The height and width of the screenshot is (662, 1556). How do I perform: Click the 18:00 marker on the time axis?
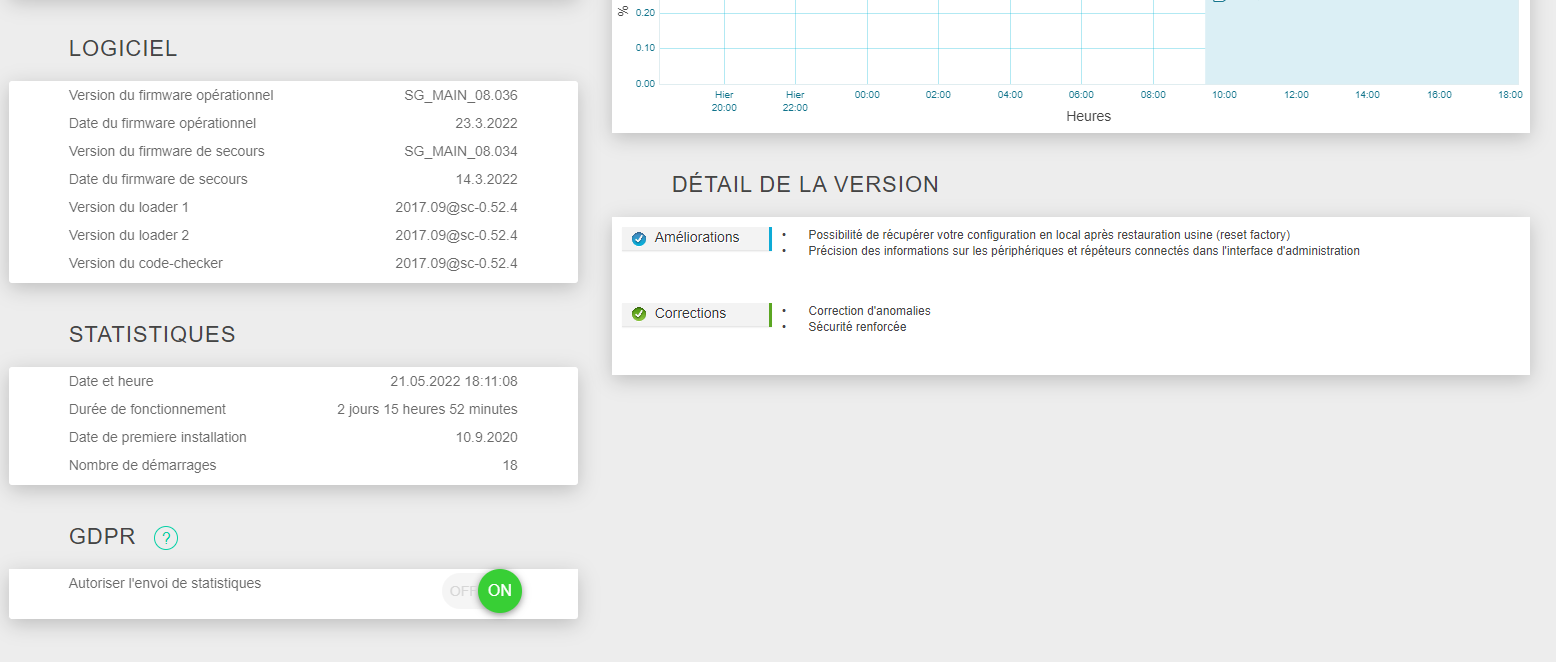tap(1510, 94)
